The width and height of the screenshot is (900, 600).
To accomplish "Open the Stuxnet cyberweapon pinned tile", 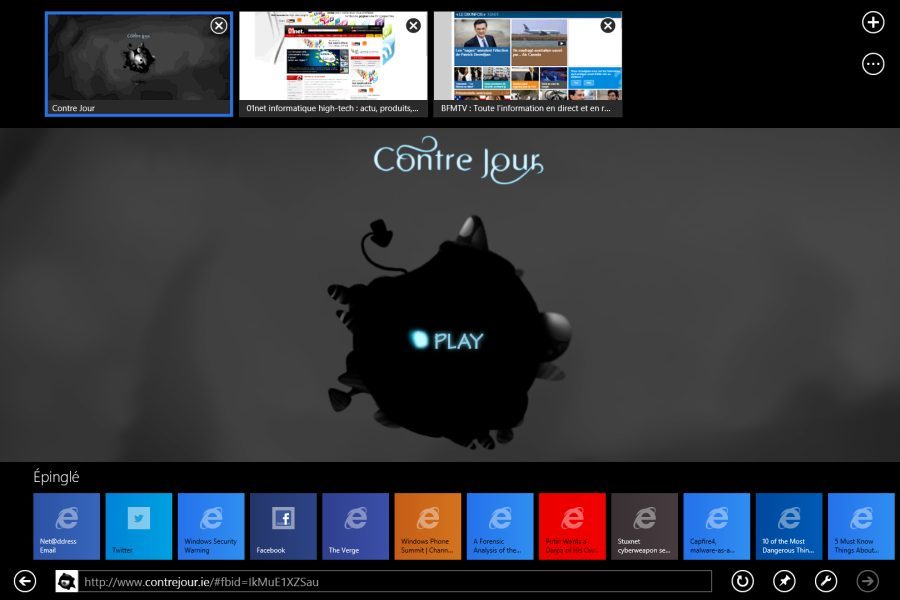I will pyautogui.click(x=645, y=526).
